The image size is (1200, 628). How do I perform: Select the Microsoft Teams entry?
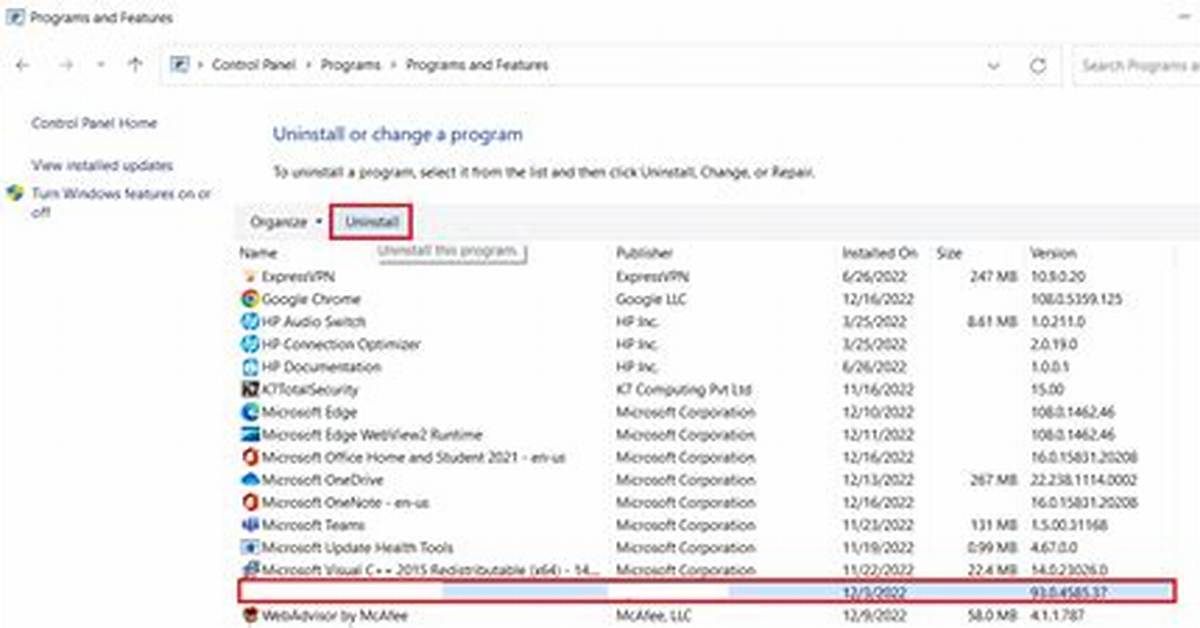point(313,525)
